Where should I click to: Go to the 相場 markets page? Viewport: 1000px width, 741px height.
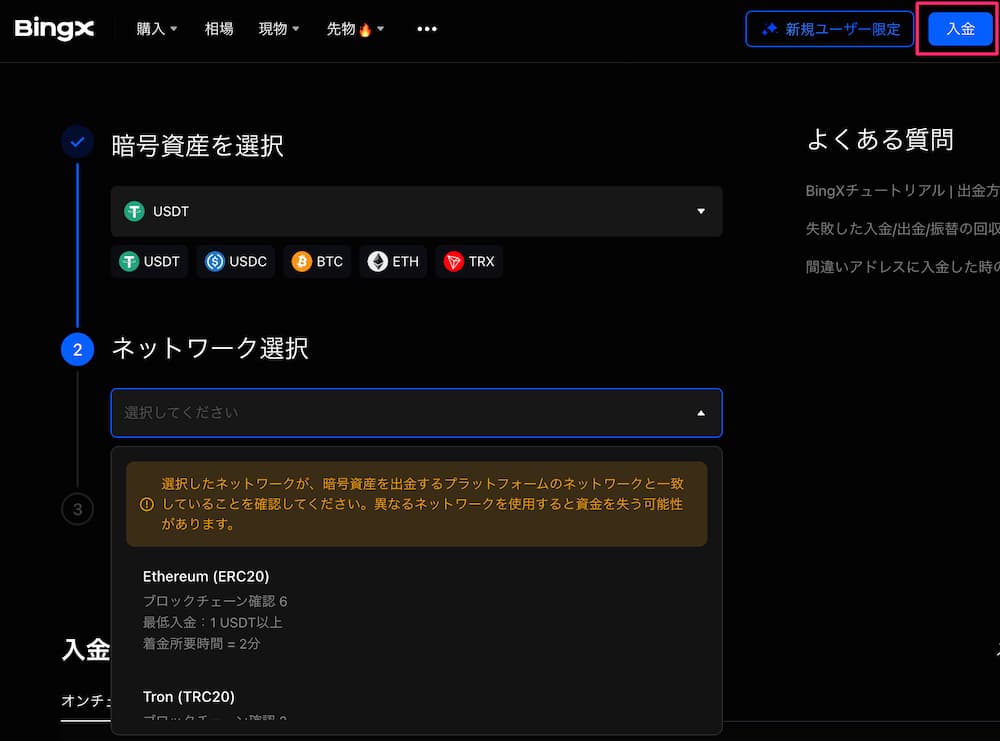pos(219,29)
